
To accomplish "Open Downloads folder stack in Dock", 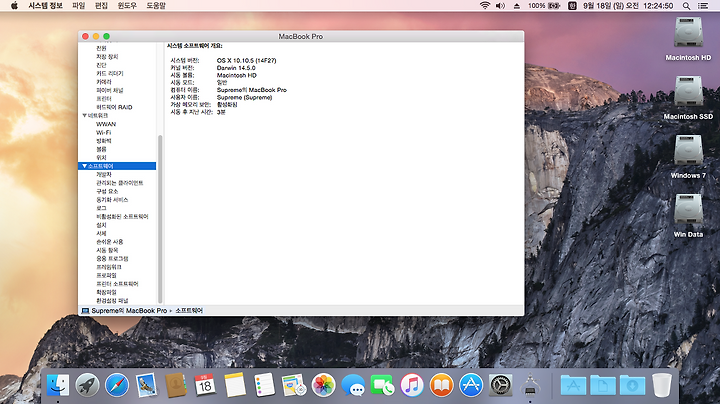I will [x=632, y=385].
